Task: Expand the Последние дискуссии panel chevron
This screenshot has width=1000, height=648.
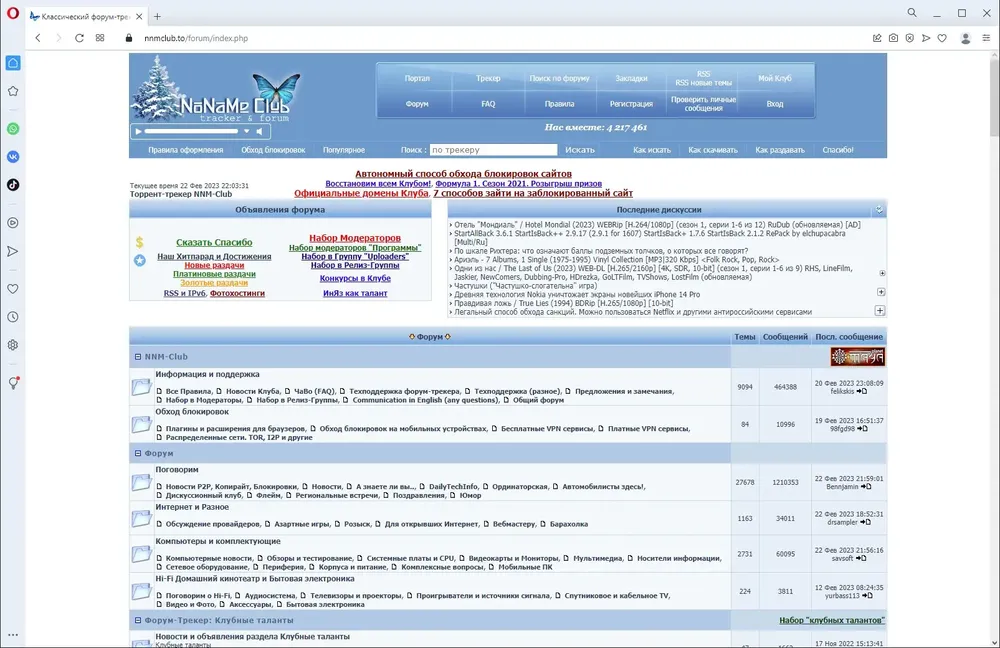Action: [878, 210]
